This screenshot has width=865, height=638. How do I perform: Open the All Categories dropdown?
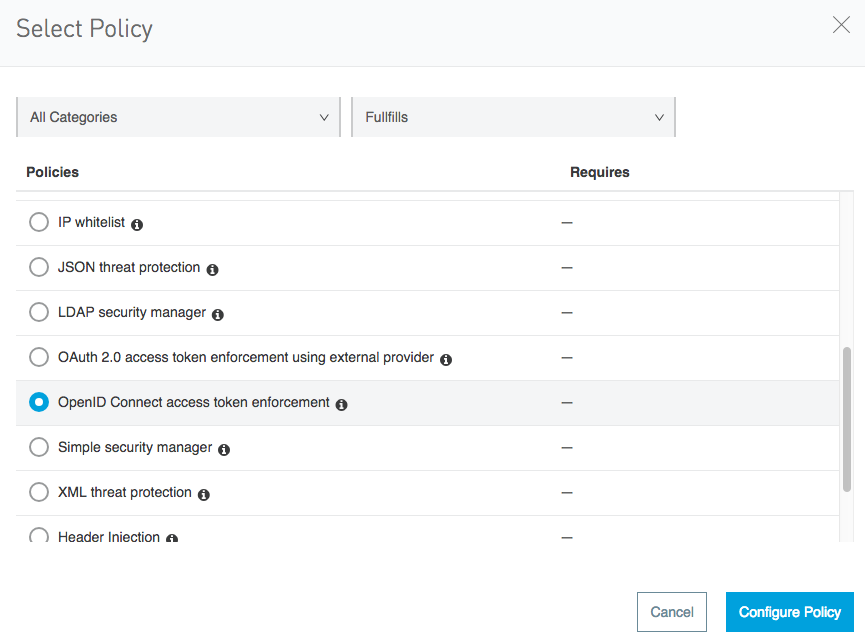[x=179, y=117]
